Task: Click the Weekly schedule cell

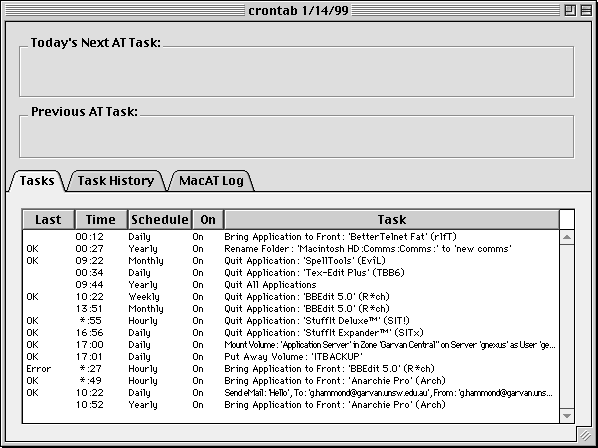Action: coord(144,297)
